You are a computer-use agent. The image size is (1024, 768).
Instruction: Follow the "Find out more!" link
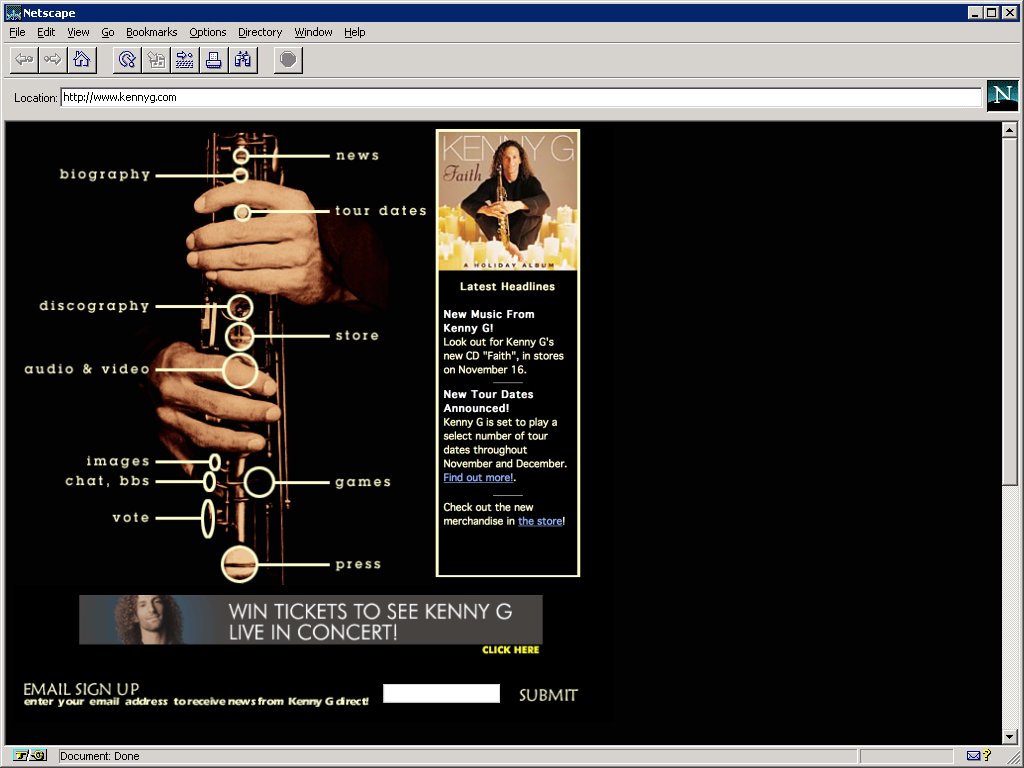(478, 478)
